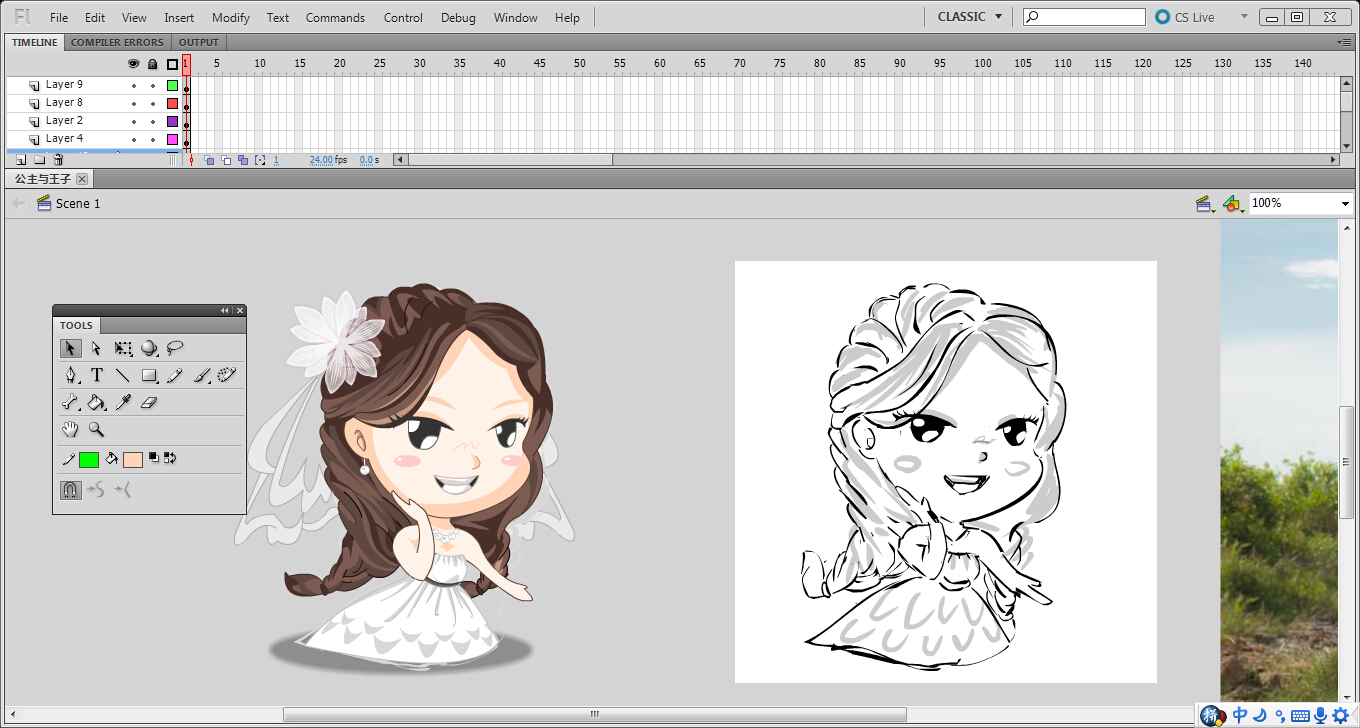Toggle Lock All Layers padlock icon
Image resolution: width=1360 pixels, height=728 pixels.
[x=153, y=64]
